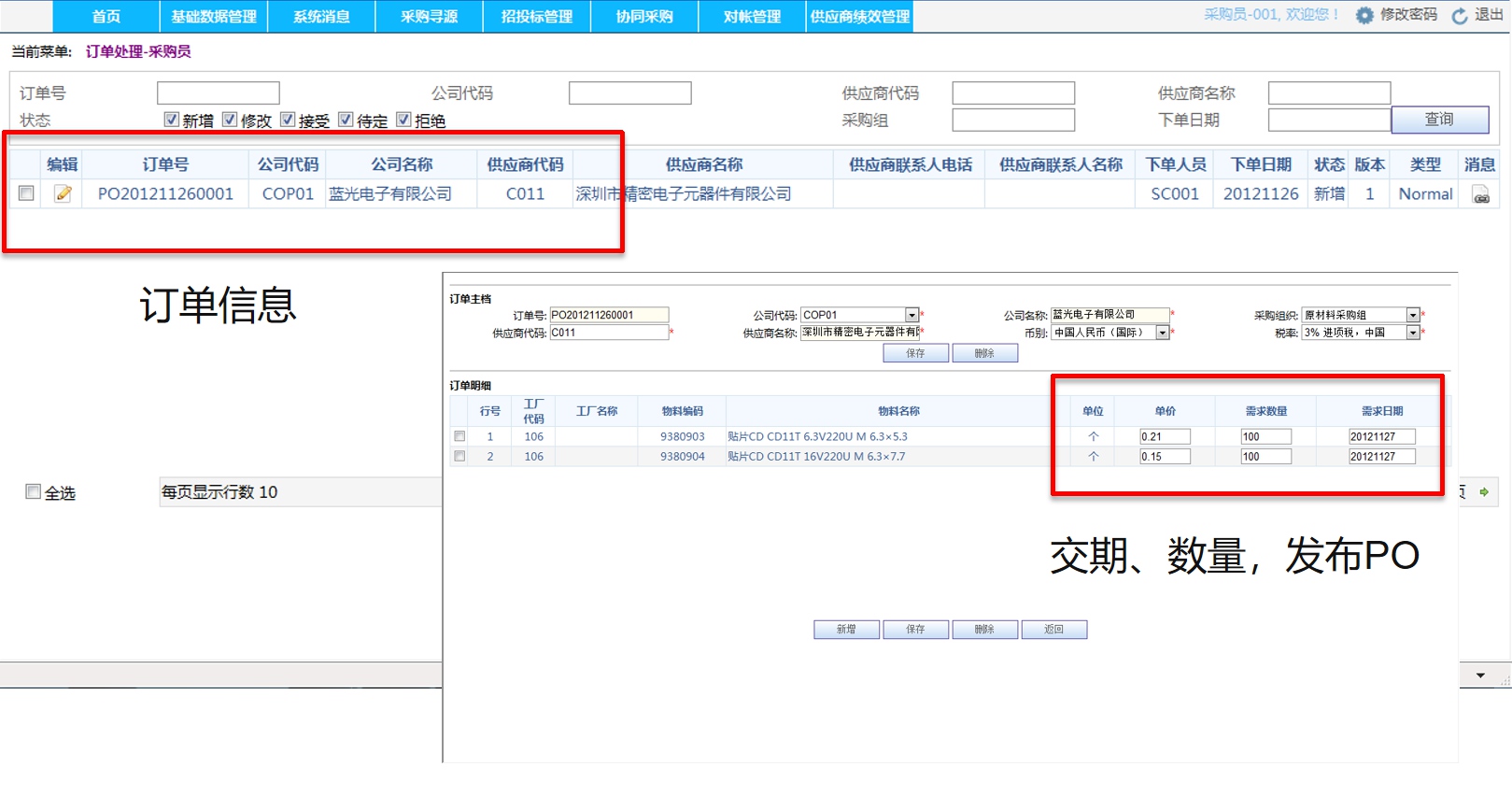The height and width of the screenshot is (809, 1512).
Task: Click the 0.21 unit price field
Action: pyautogui.click(x=1164, y=436)
